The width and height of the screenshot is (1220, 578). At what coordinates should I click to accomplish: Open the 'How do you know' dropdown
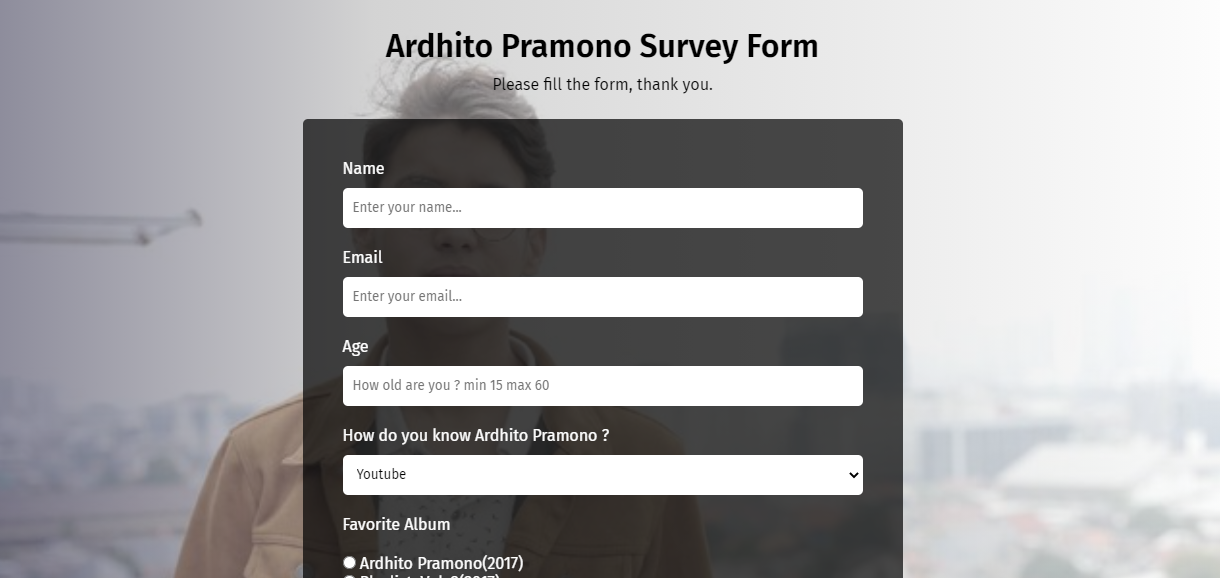pos(602,475)
